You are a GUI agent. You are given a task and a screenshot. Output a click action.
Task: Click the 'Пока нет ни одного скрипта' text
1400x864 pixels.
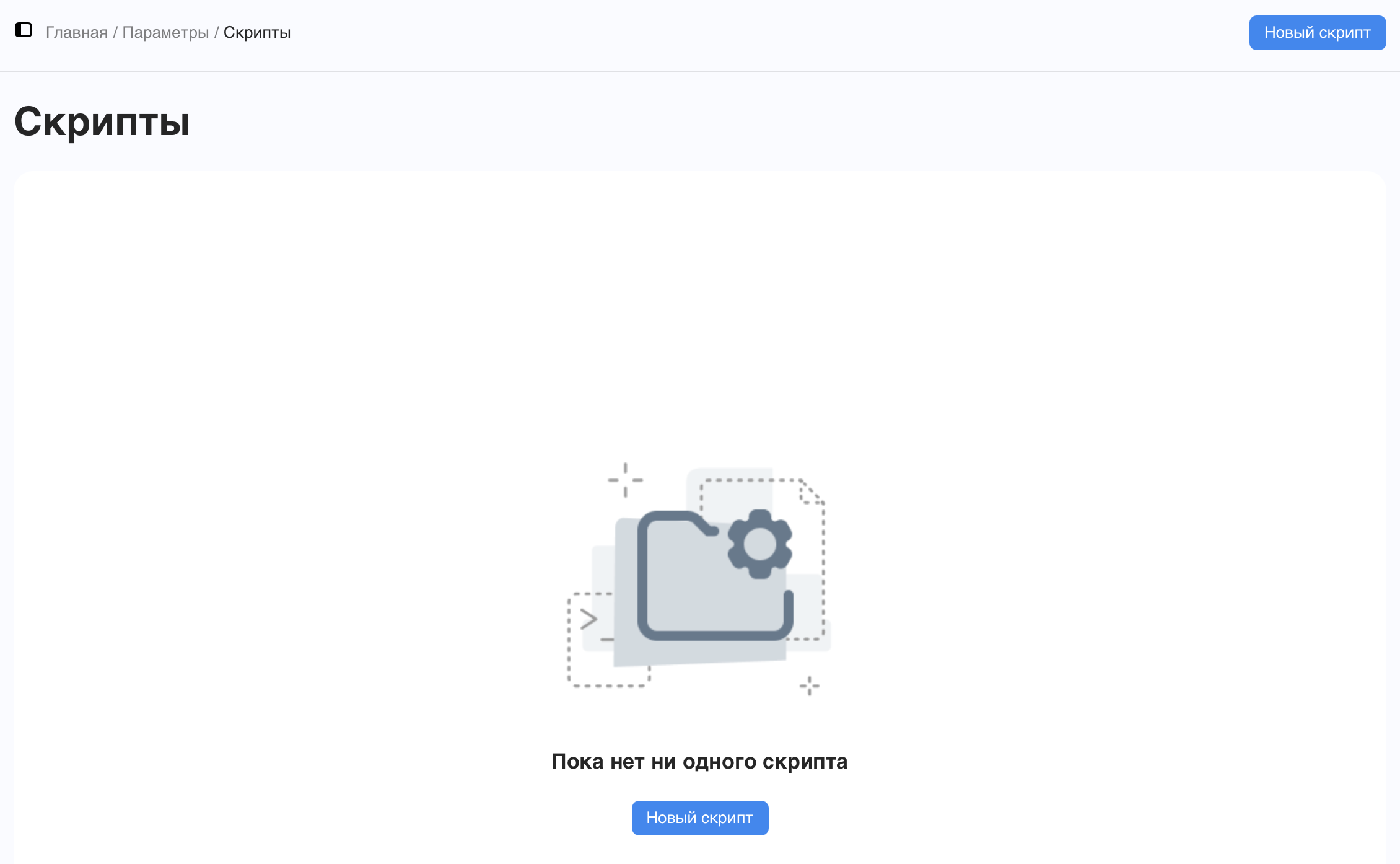tap(699, 761)
